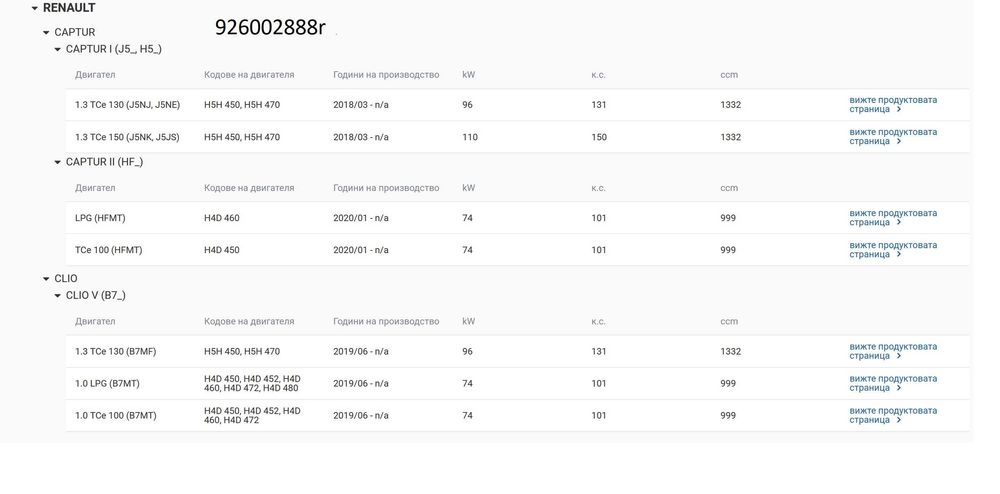Viewport: 1000px width, 494px height.
Task: Open product page link for 1.3 TCe 150 (J5NK, J5JS)
Action: click(x=893, y=136)
